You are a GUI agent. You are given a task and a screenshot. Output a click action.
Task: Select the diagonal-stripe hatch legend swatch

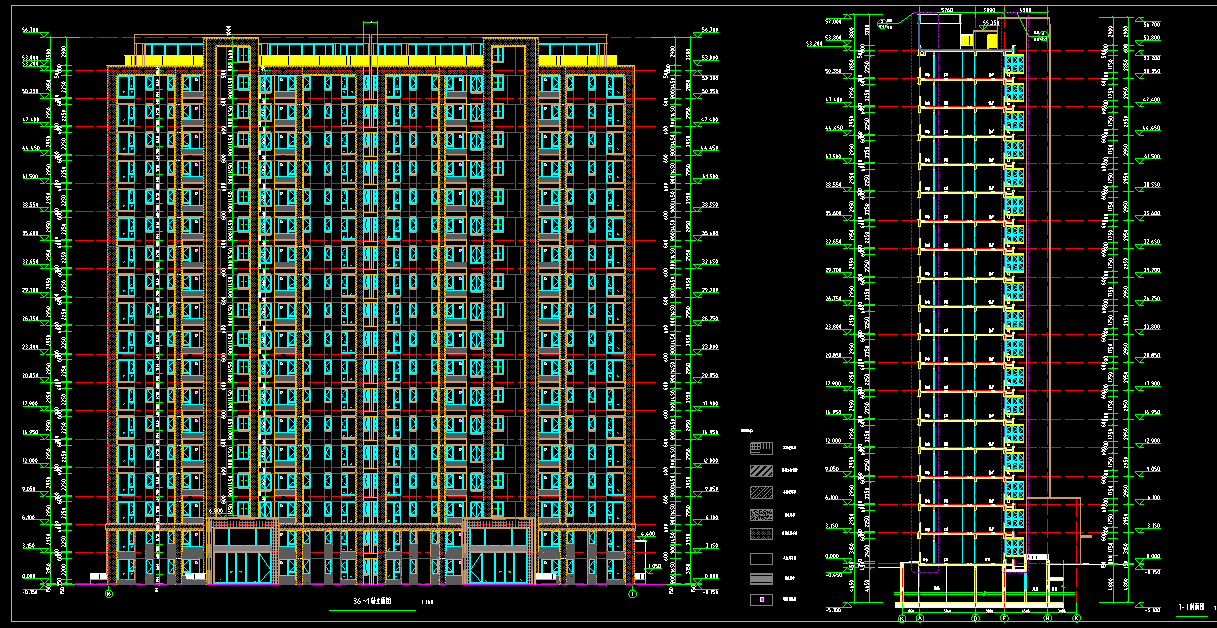761,469
